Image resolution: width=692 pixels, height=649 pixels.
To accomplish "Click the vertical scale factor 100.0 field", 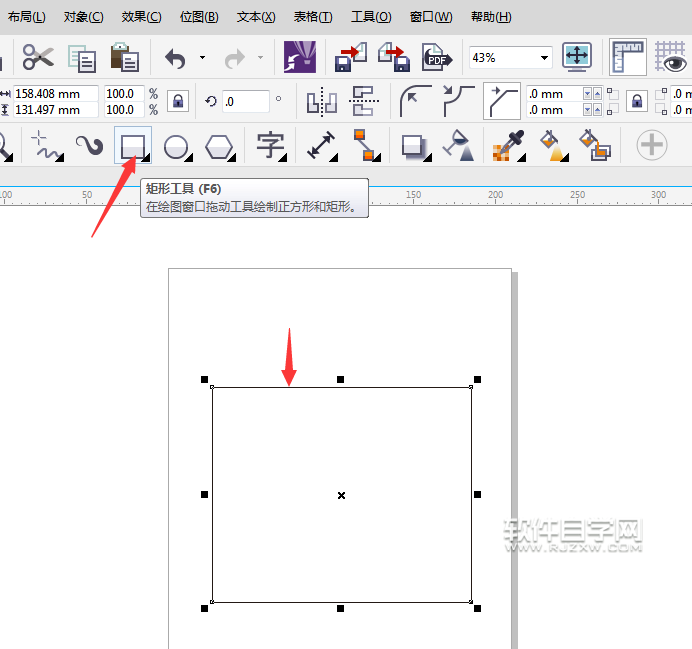I will [x=124, y=110].
